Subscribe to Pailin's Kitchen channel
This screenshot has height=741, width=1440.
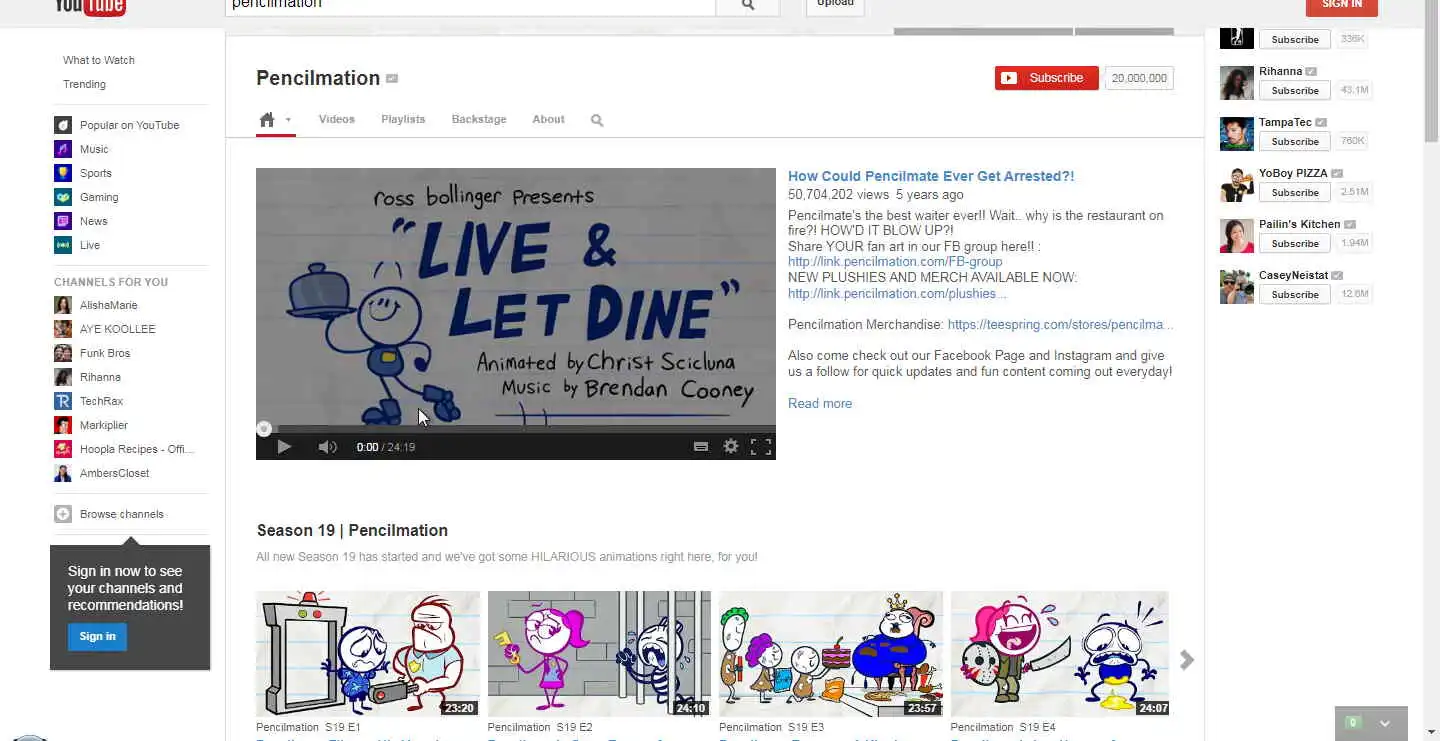point(1295,243)
